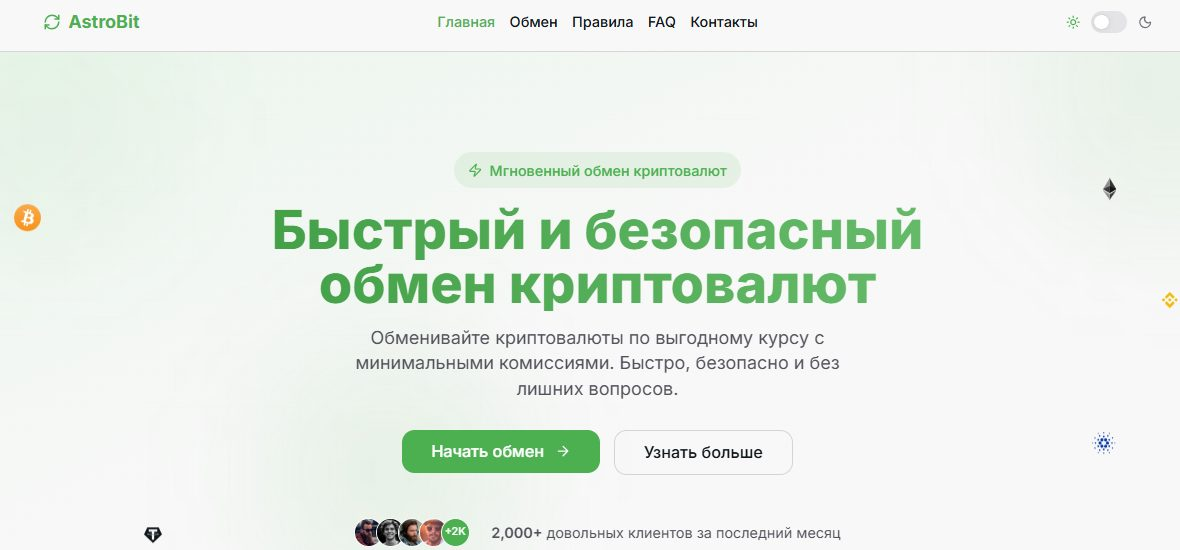Click the floating Tether gem icon
Image resolution: width=1180 pixels, height=550 pixels.
click(x=153, y=535)
